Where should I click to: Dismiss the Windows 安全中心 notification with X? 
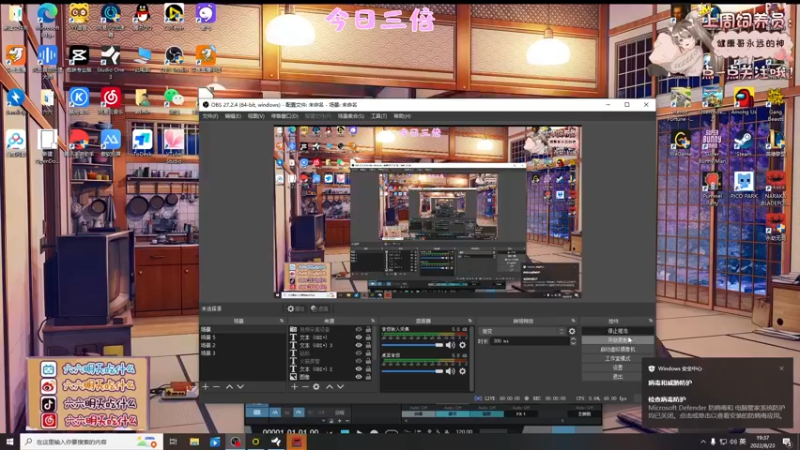point(781,368)
